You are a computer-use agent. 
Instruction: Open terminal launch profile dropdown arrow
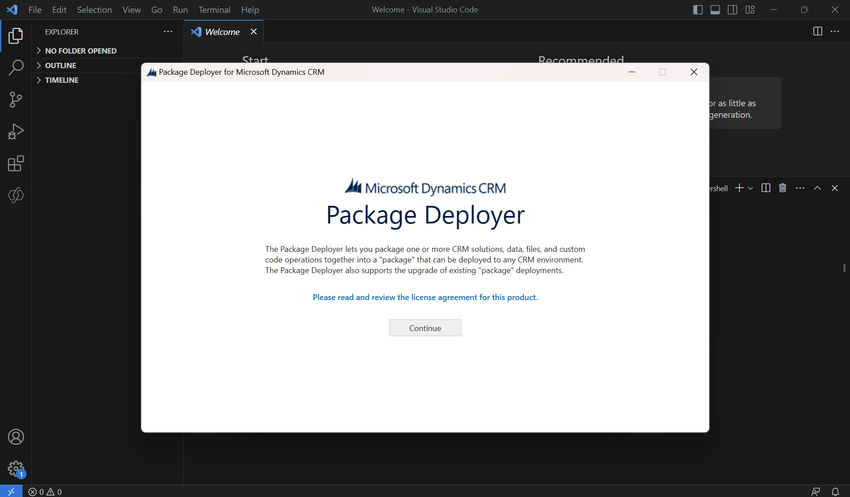750,188
